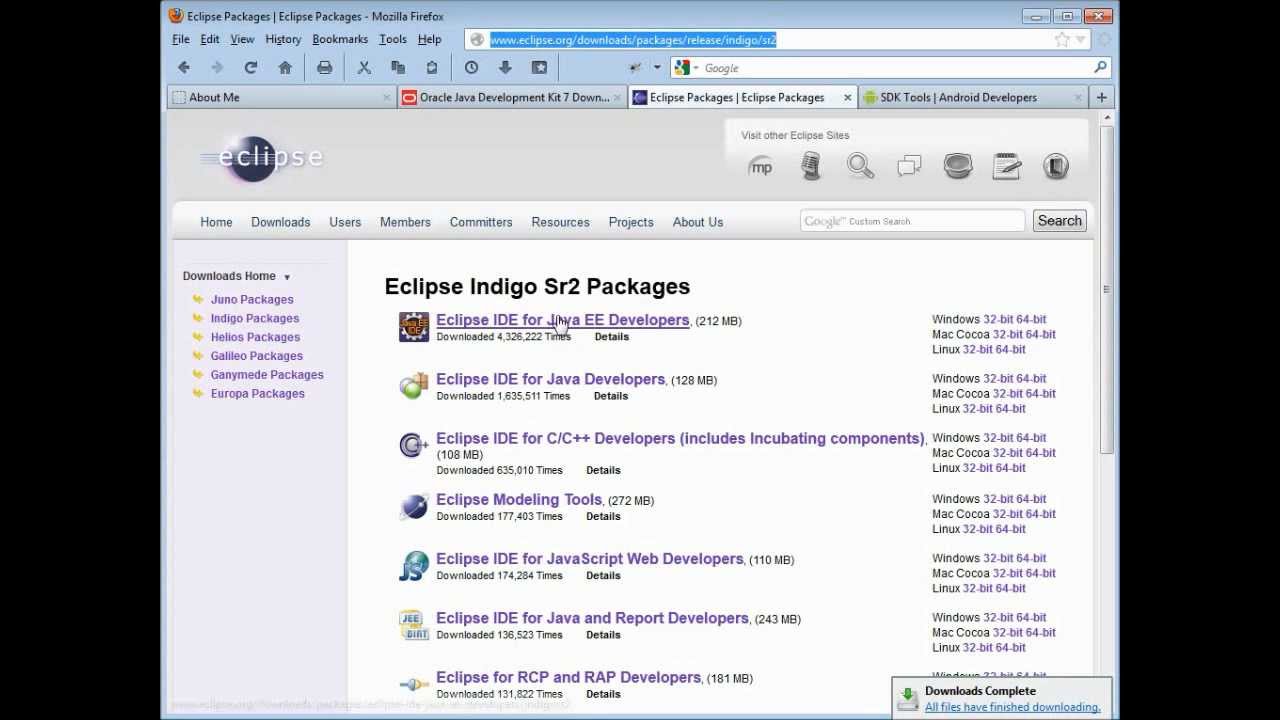Click the URL in the address bar
This screenshot has height=720, width=1280.
(x=633, y=40)
